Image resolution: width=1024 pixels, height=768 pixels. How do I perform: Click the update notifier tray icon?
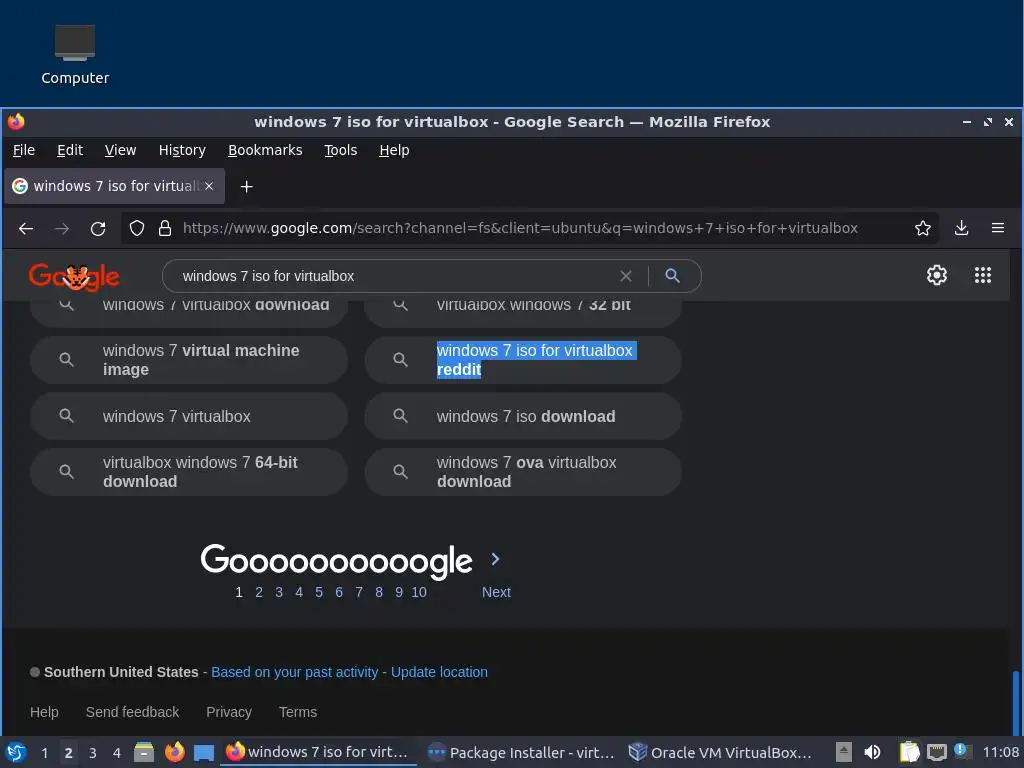pos(962,751)
